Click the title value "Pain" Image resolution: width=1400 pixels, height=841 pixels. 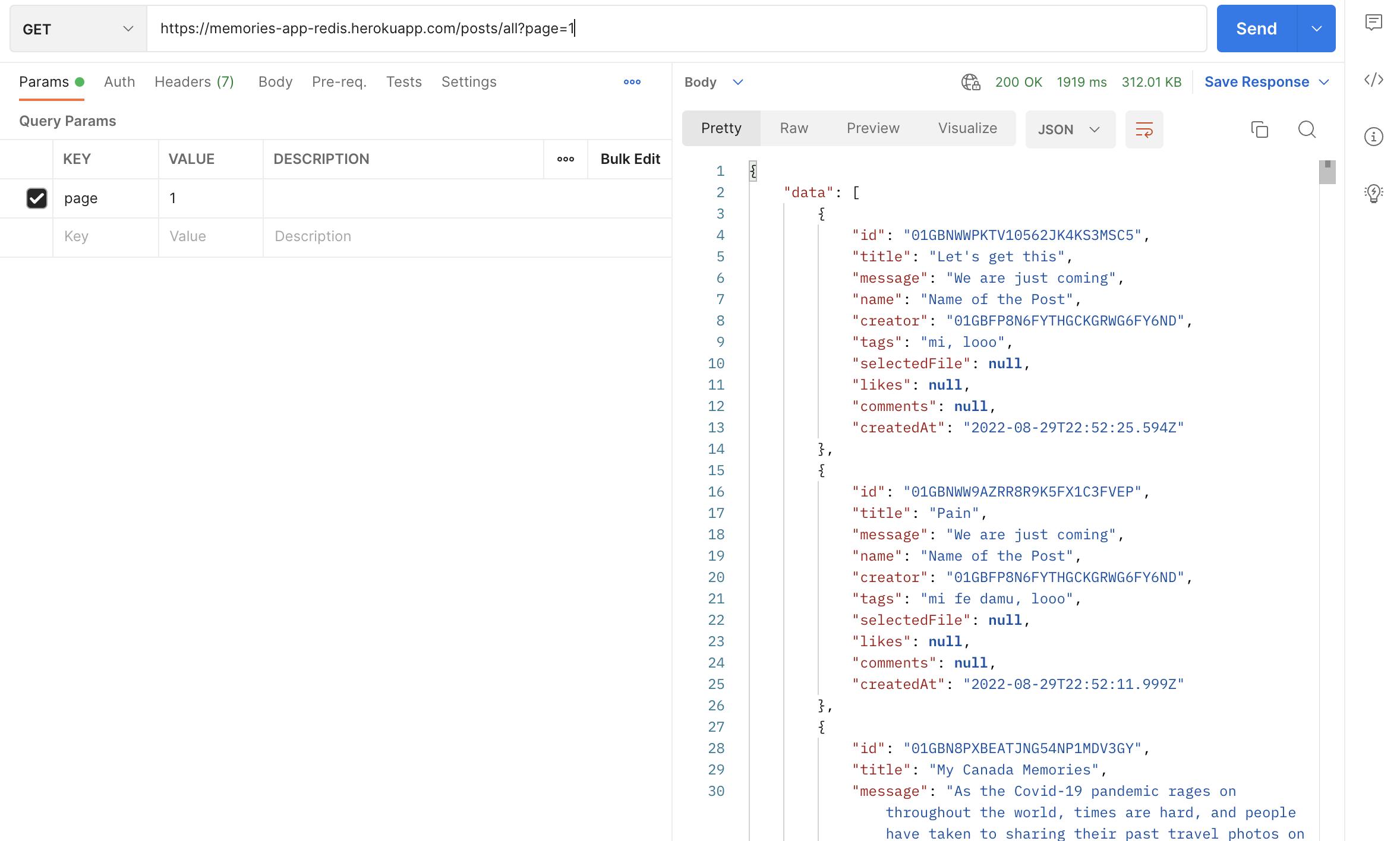pos(954,513)
